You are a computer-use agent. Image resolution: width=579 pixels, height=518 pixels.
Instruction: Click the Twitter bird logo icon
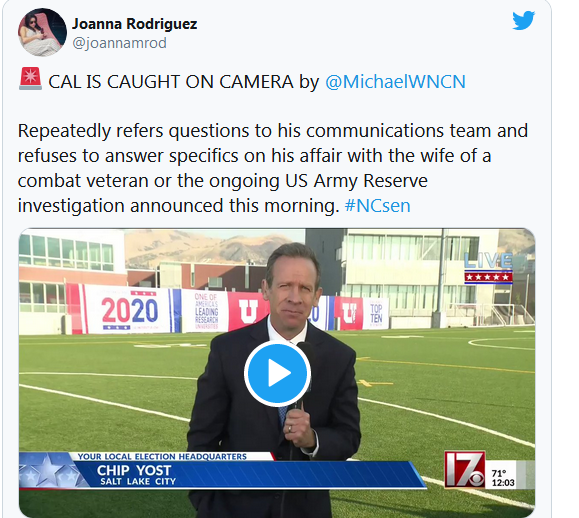pos(523,20)
